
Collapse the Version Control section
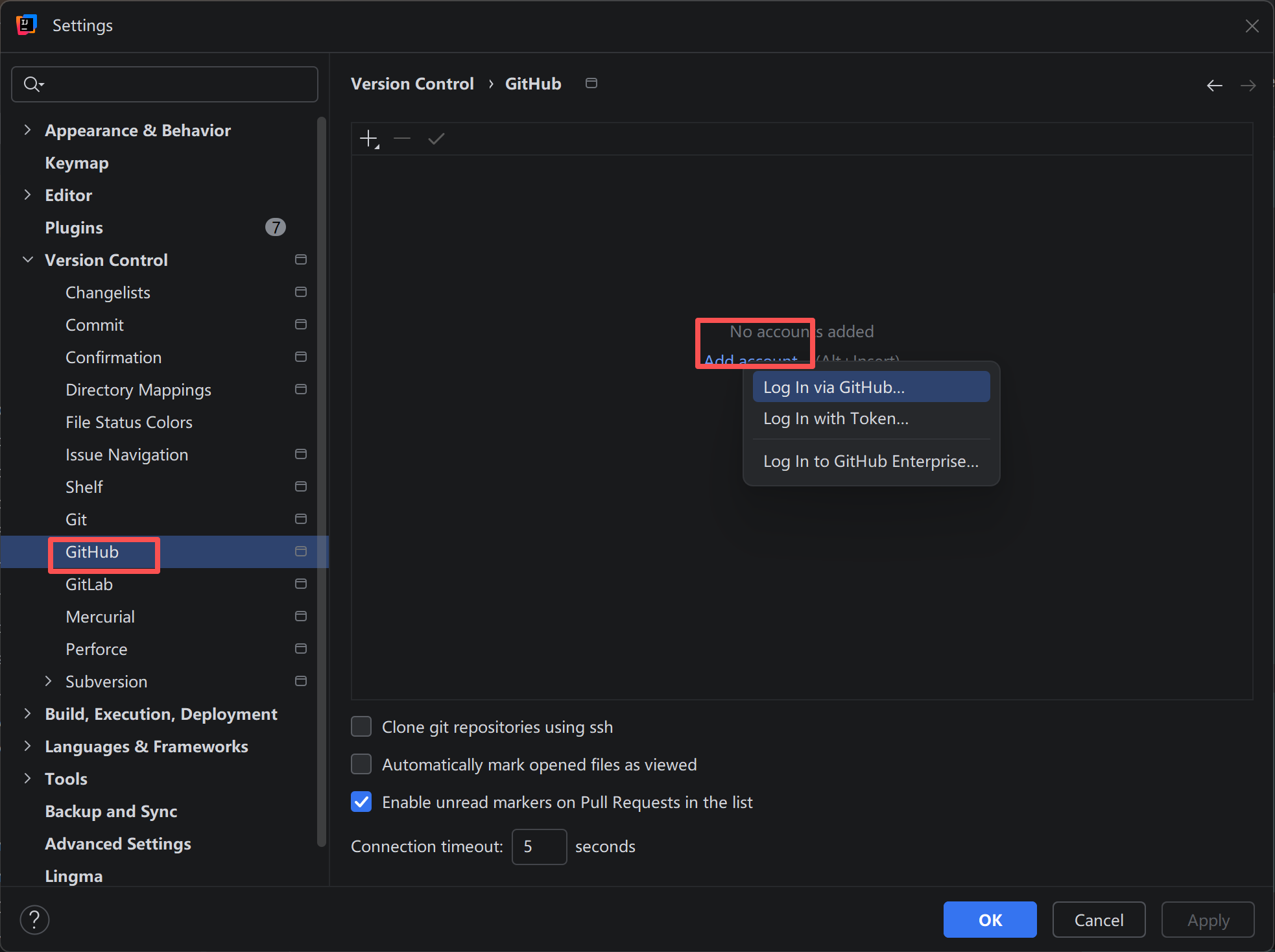pos(27,259)
